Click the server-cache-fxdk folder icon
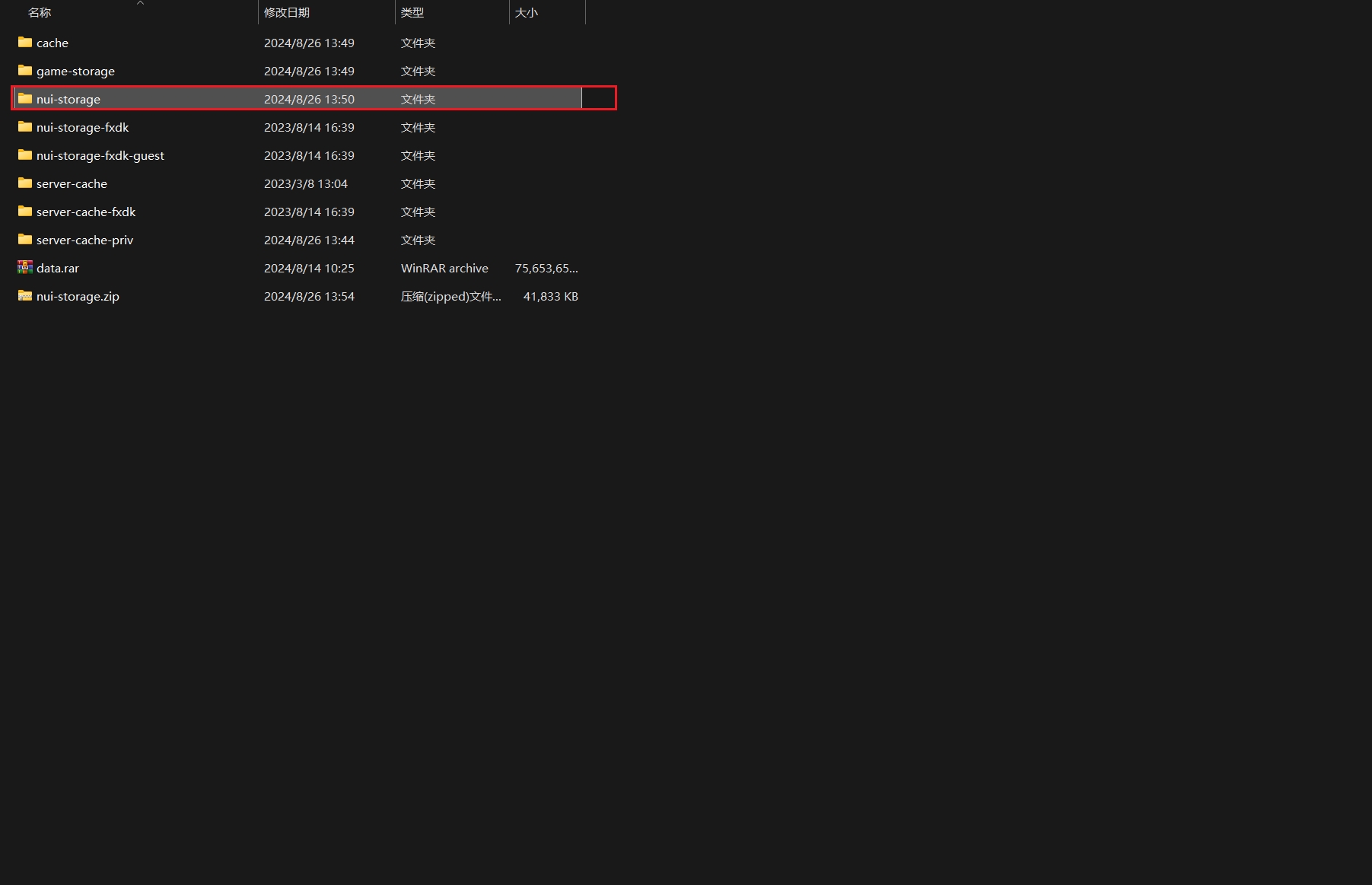 pyautogui.click(x=25, y=212)
